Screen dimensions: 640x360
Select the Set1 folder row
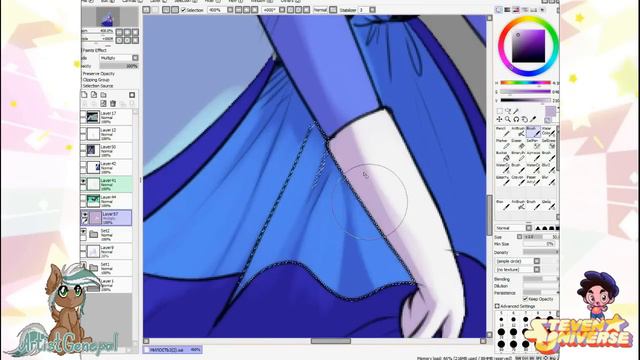pos(107,268)
